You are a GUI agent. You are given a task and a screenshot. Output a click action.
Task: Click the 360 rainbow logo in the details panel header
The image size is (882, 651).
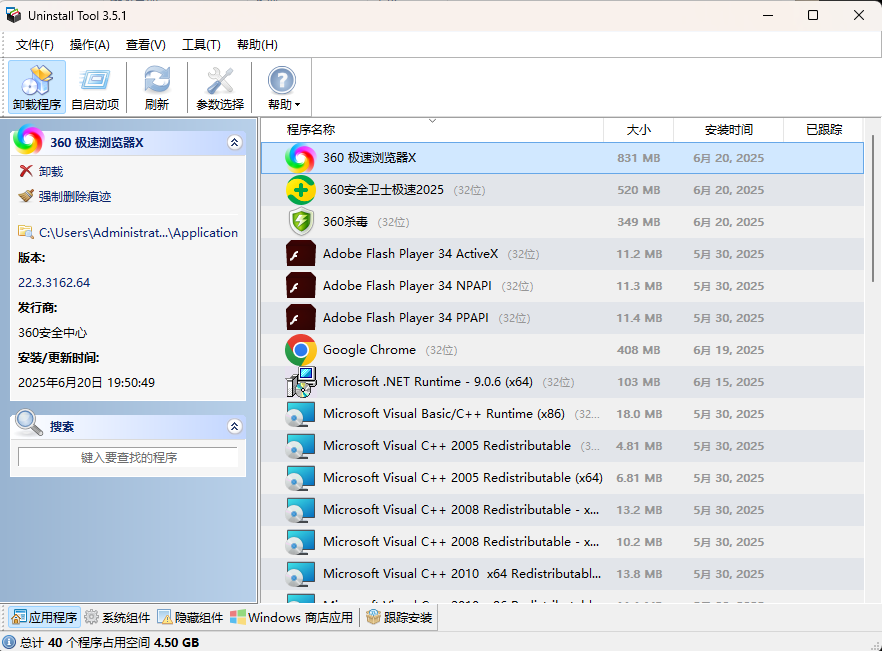tap(28, 140)
